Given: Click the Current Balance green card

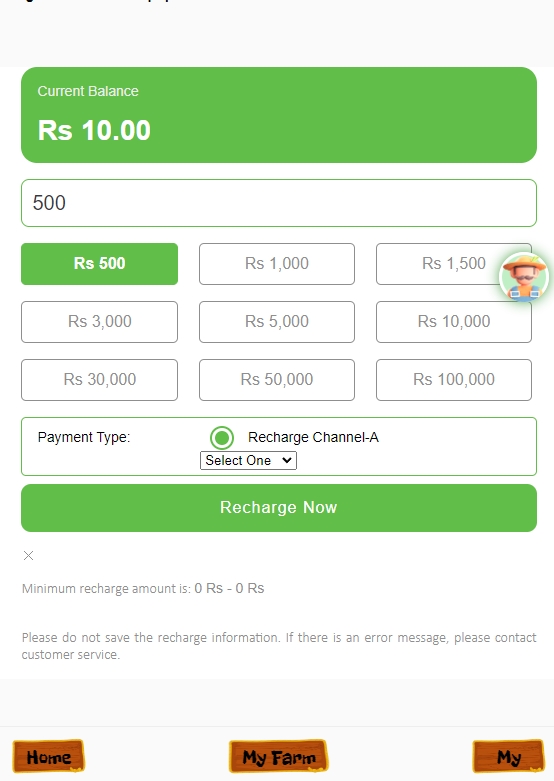Looking at the screenshot, I should (279, 115).
